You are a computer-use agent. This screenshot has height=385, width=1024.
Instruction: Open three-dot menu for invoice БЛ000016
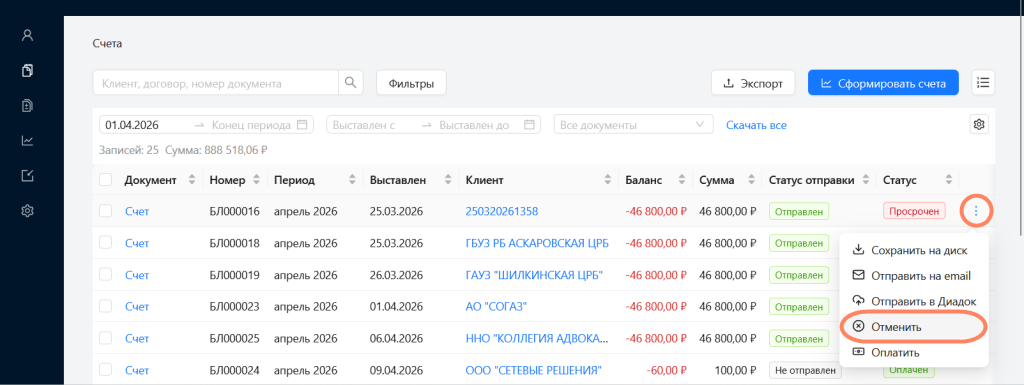(976, 211)
